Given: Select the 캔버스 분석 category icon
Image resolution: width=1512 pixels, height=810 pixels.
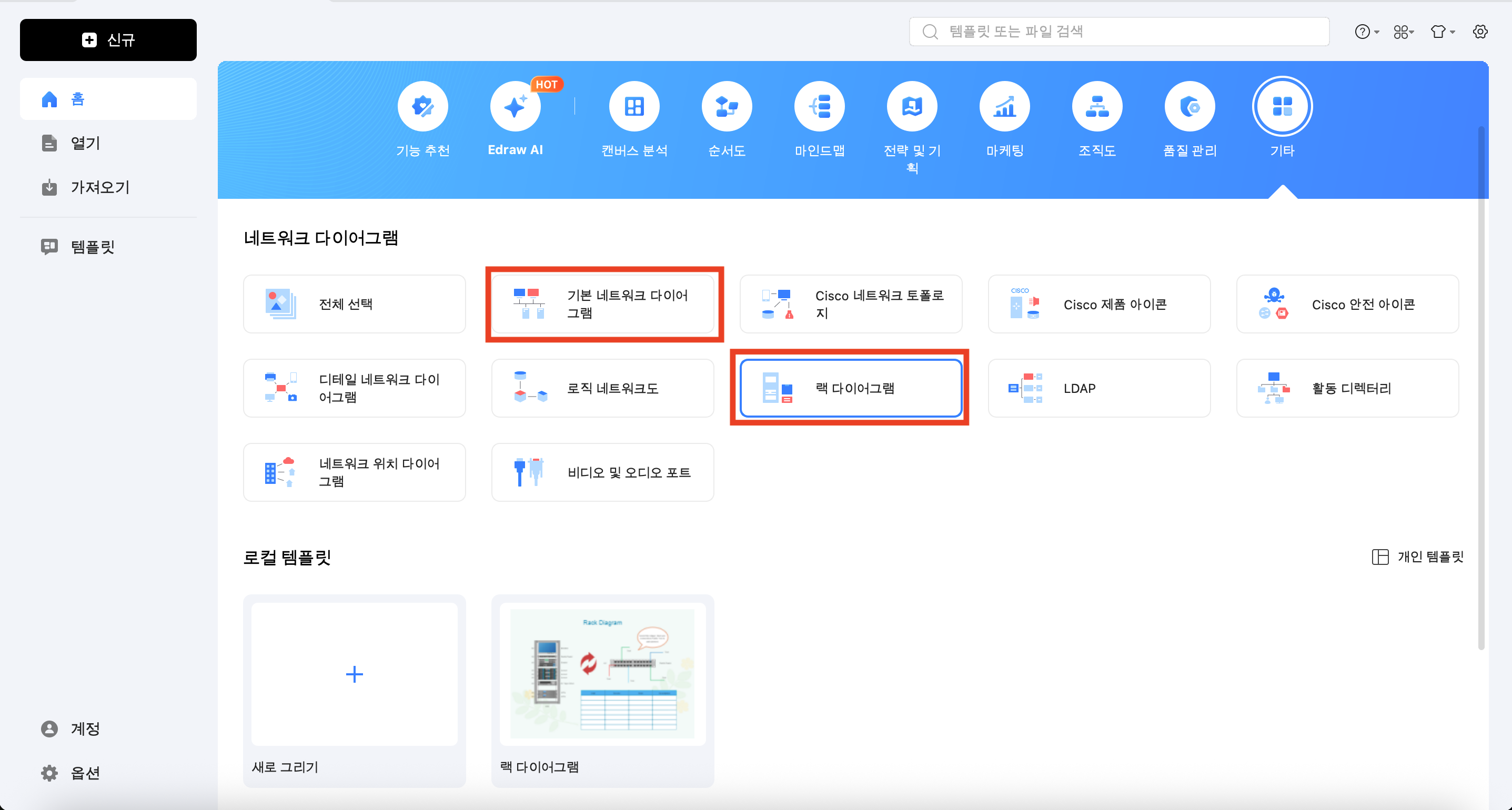Looking at the screenshot, I should 634,106.
